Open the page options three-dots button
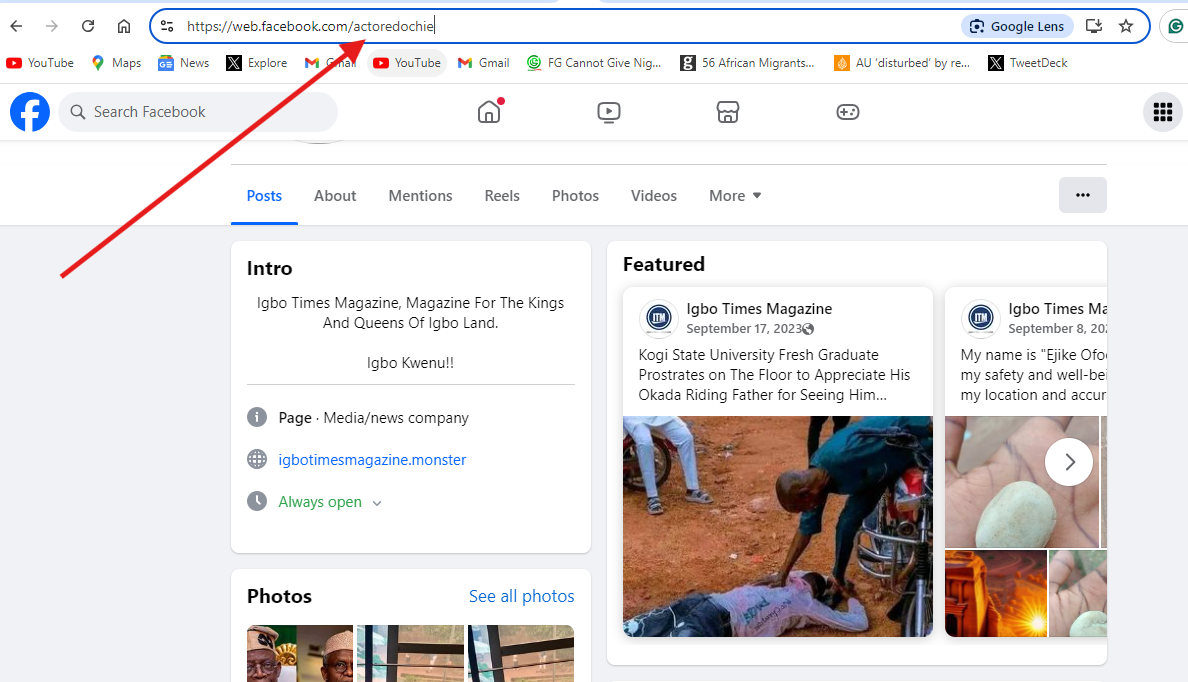 (x=1083, y=195)
